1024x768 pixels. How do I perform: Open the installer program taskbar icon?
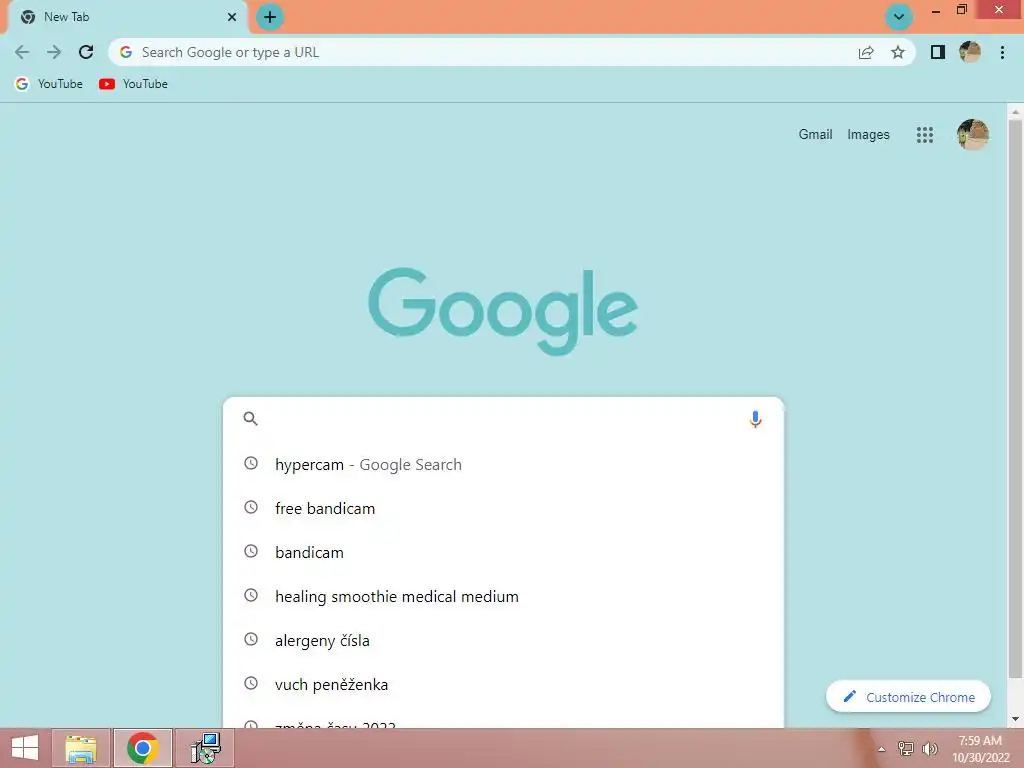pyautogui.click(x=205, y=748)
